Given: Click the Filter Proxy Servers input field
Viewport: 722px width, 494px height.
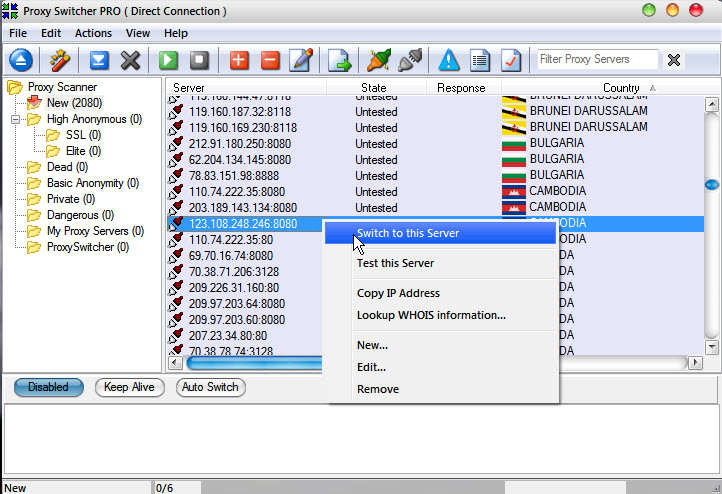Looking at the screenshot, I should point(597,59).
